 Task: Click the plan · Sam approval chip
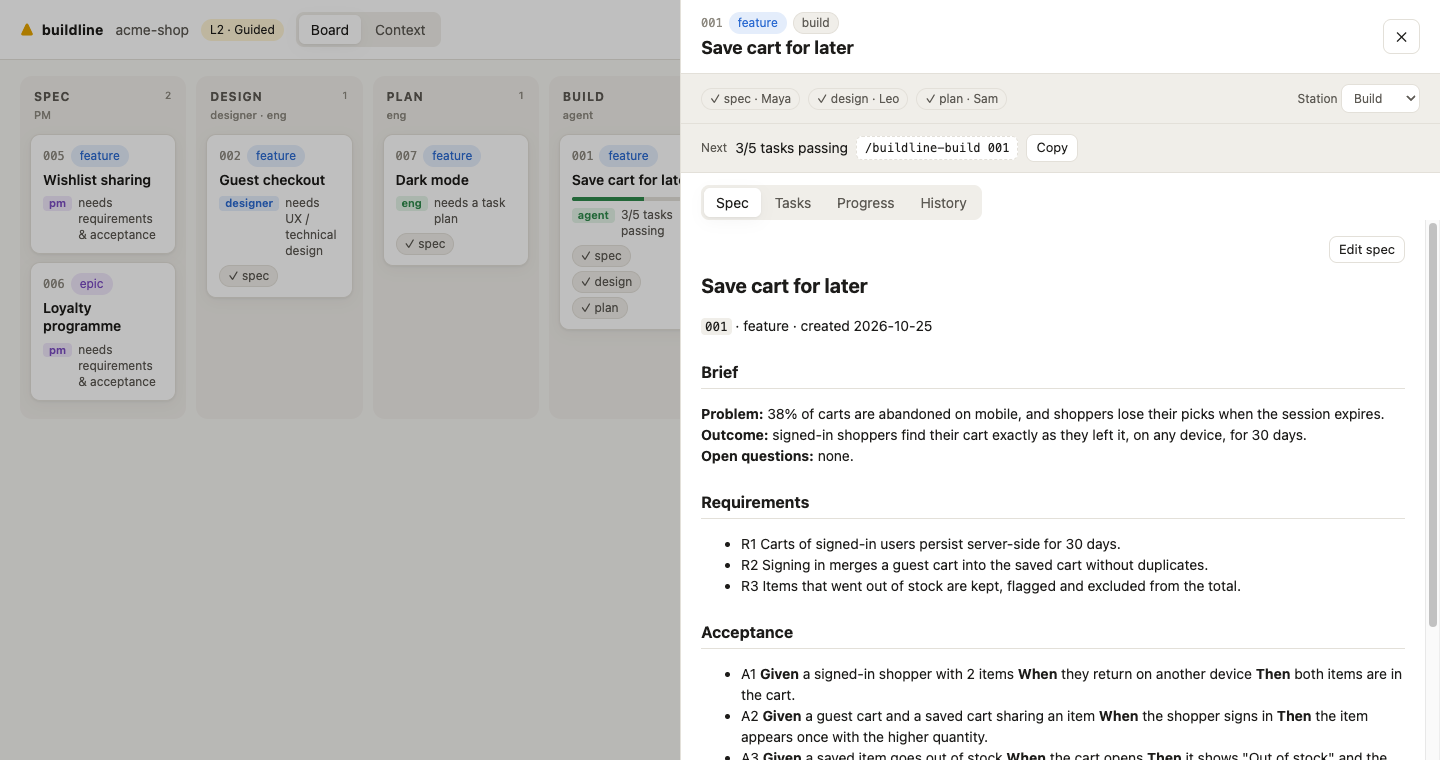click(x=961, y=99)
